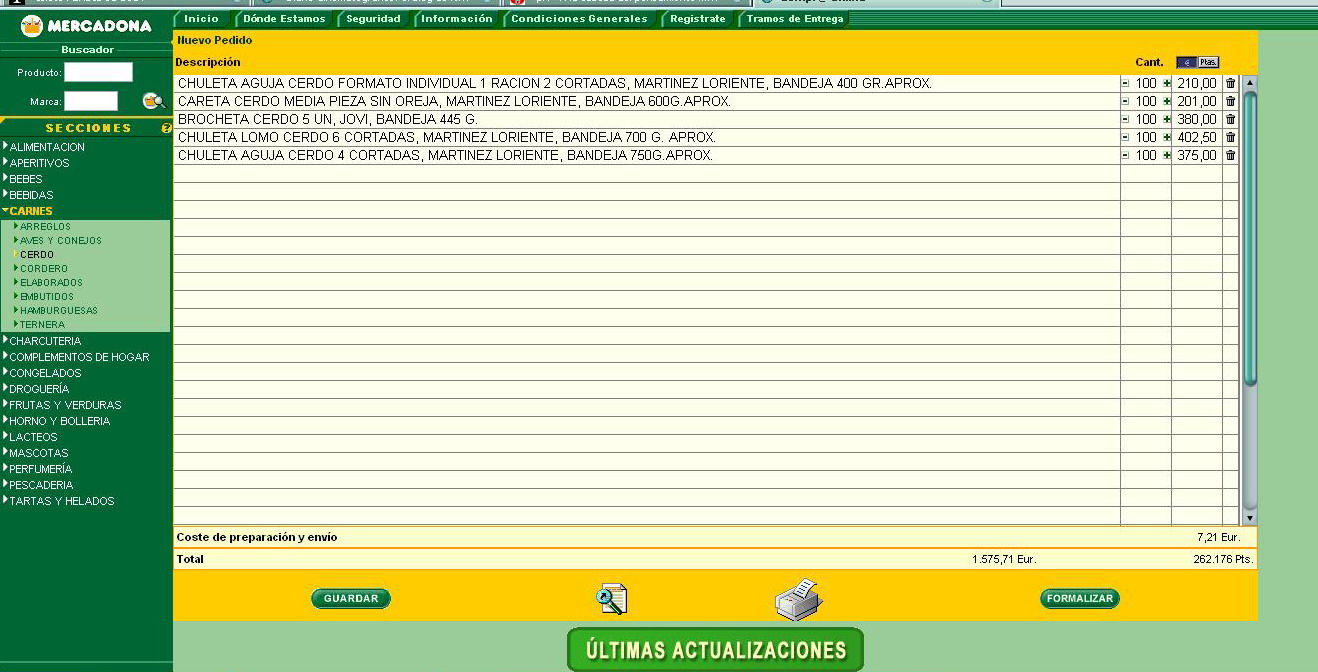Screen dimensions: 1318x672
Task: Switch prices to Euro currency
Action: (1186, 62)
